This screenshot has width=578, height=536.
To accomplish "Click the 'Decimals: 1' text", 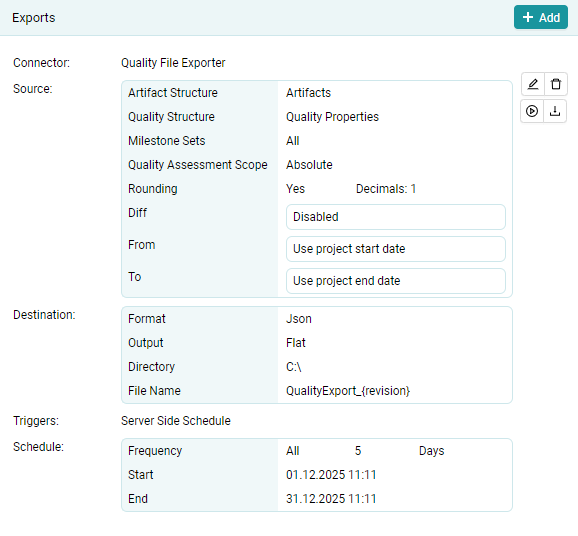I will point(386,189).
